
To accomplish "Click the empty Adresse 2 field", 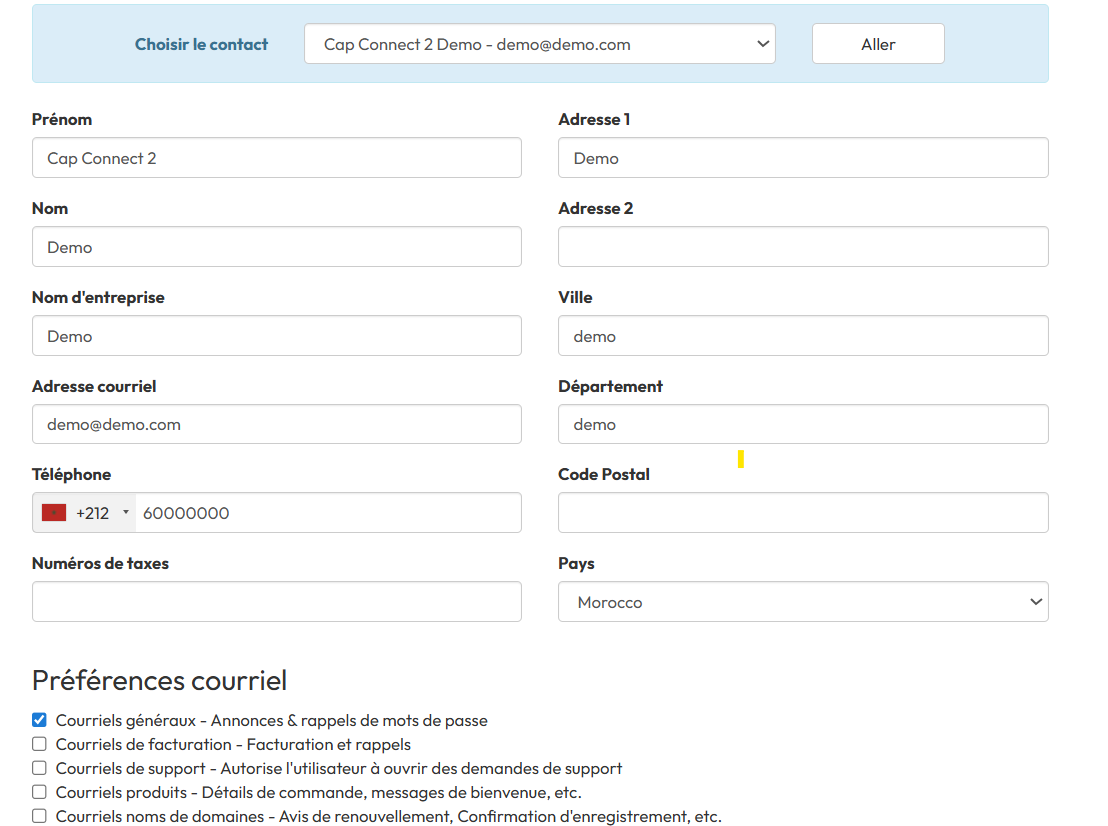I will tap(802, 246).
